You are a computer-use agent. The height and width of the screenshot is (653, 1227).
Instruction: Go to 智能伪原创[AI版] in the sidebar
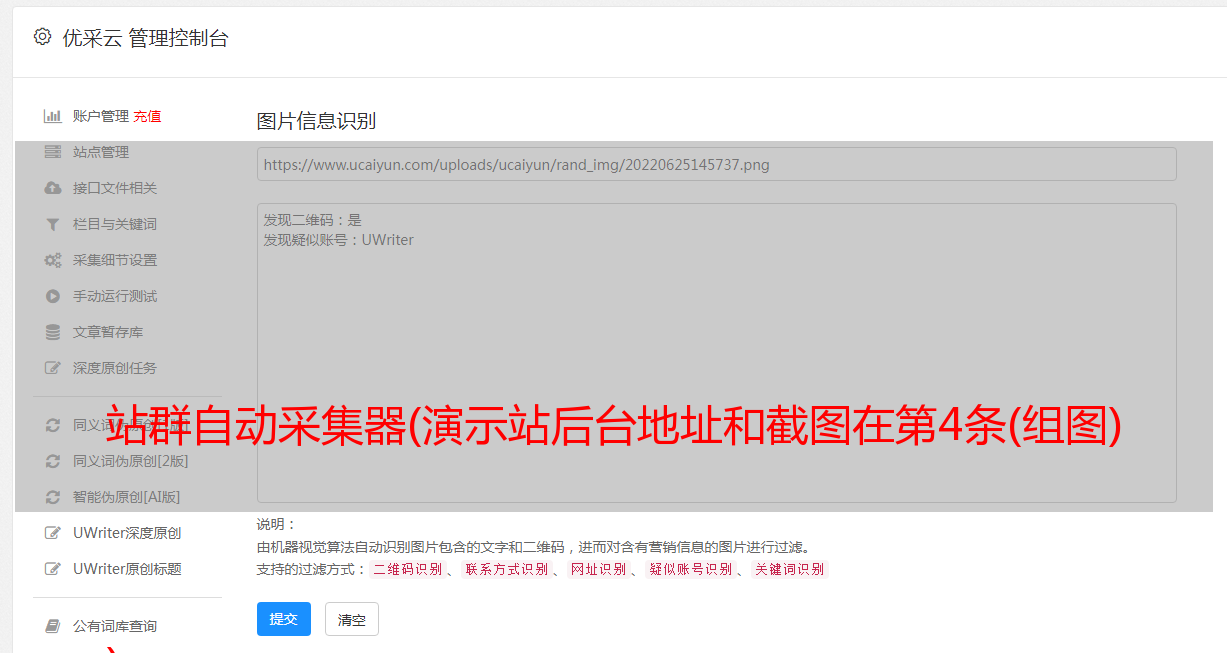pyautogui.click(x=127, y=497)
